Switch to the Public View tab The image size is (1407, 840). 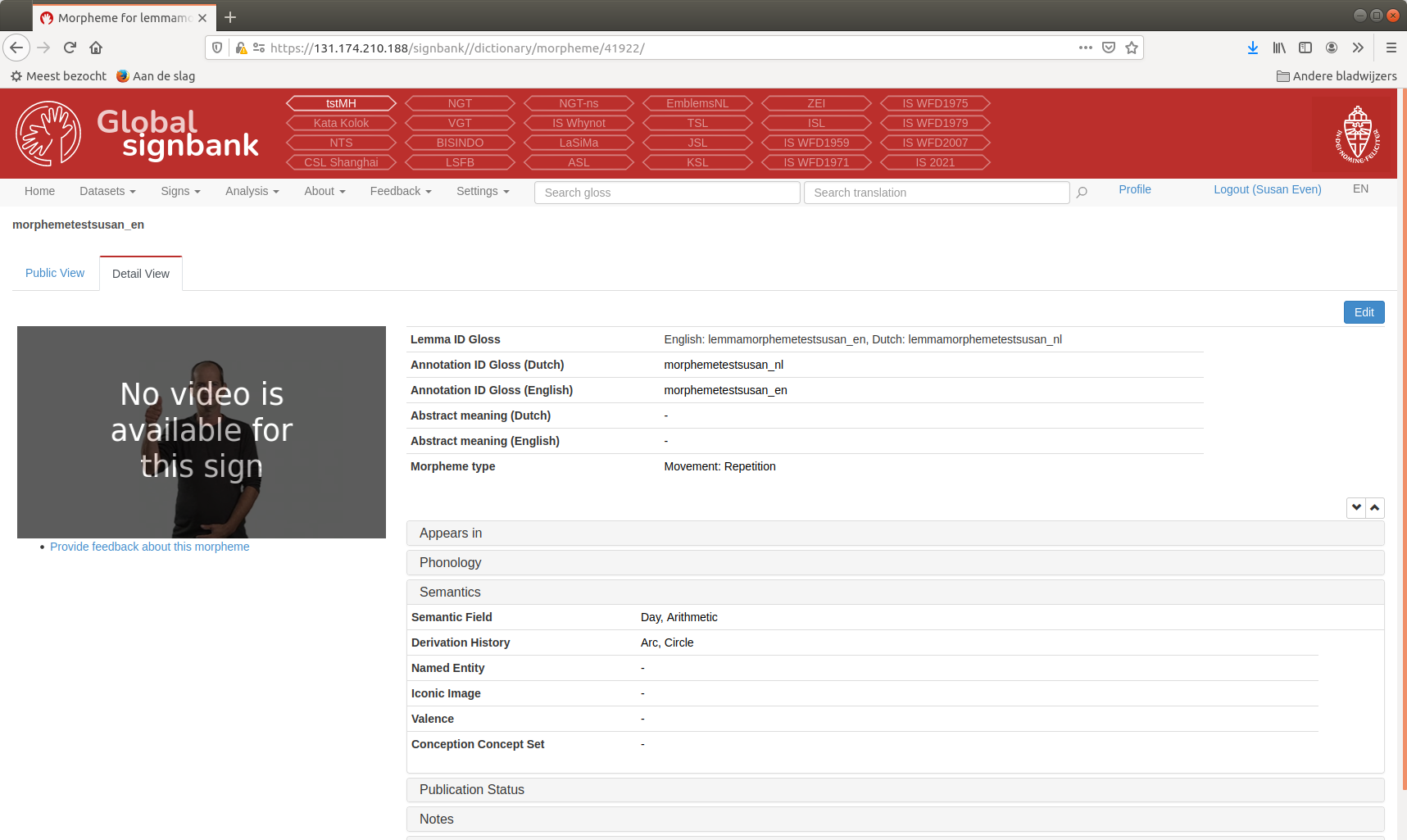(54, 273)
